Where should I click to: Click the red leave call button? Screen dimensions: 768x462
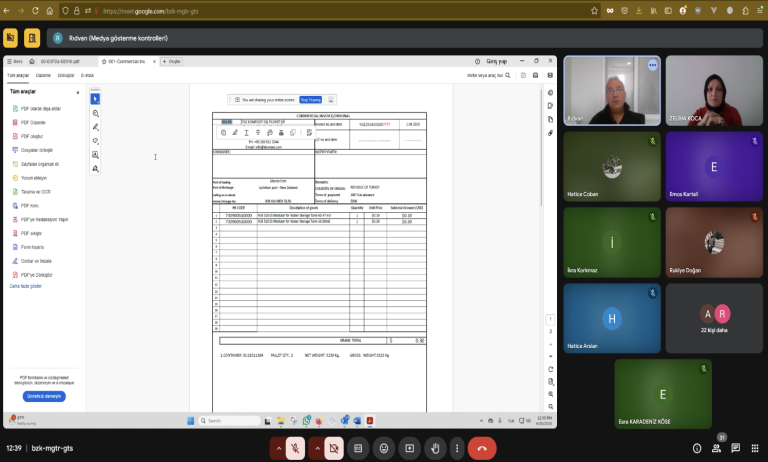click(x=482, y=448)
